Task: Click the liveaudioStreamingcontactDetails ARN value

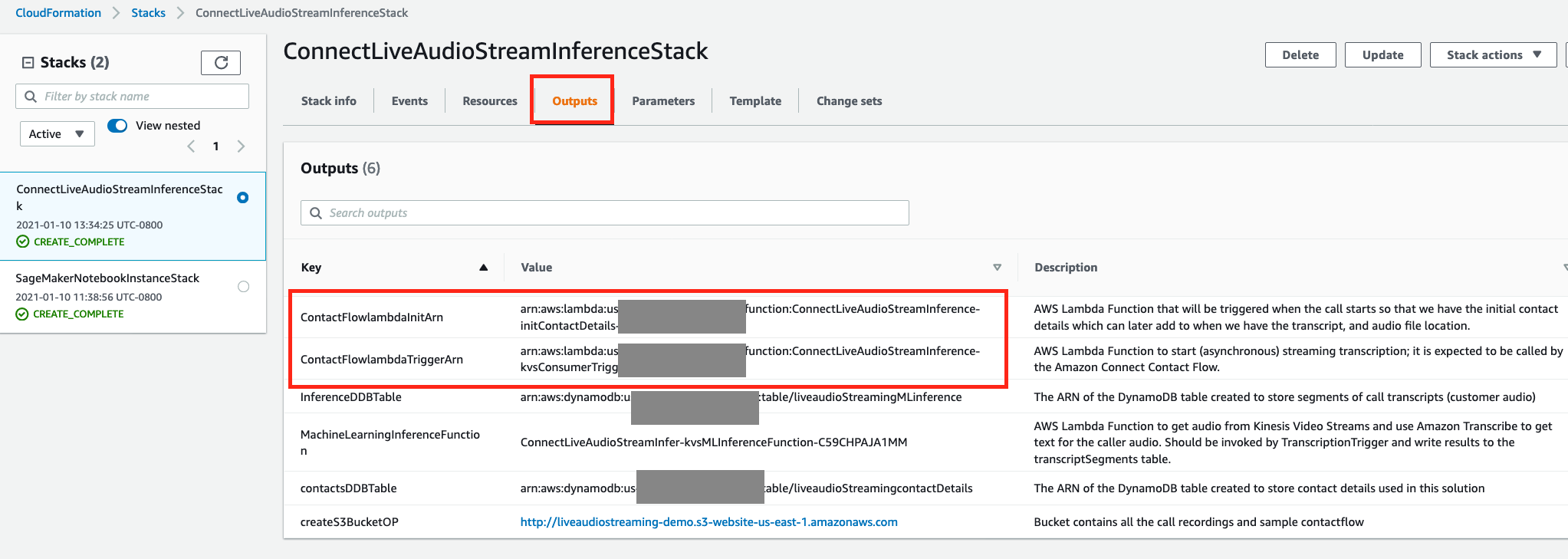Action: pyautogui.click(x=746, y=488)
